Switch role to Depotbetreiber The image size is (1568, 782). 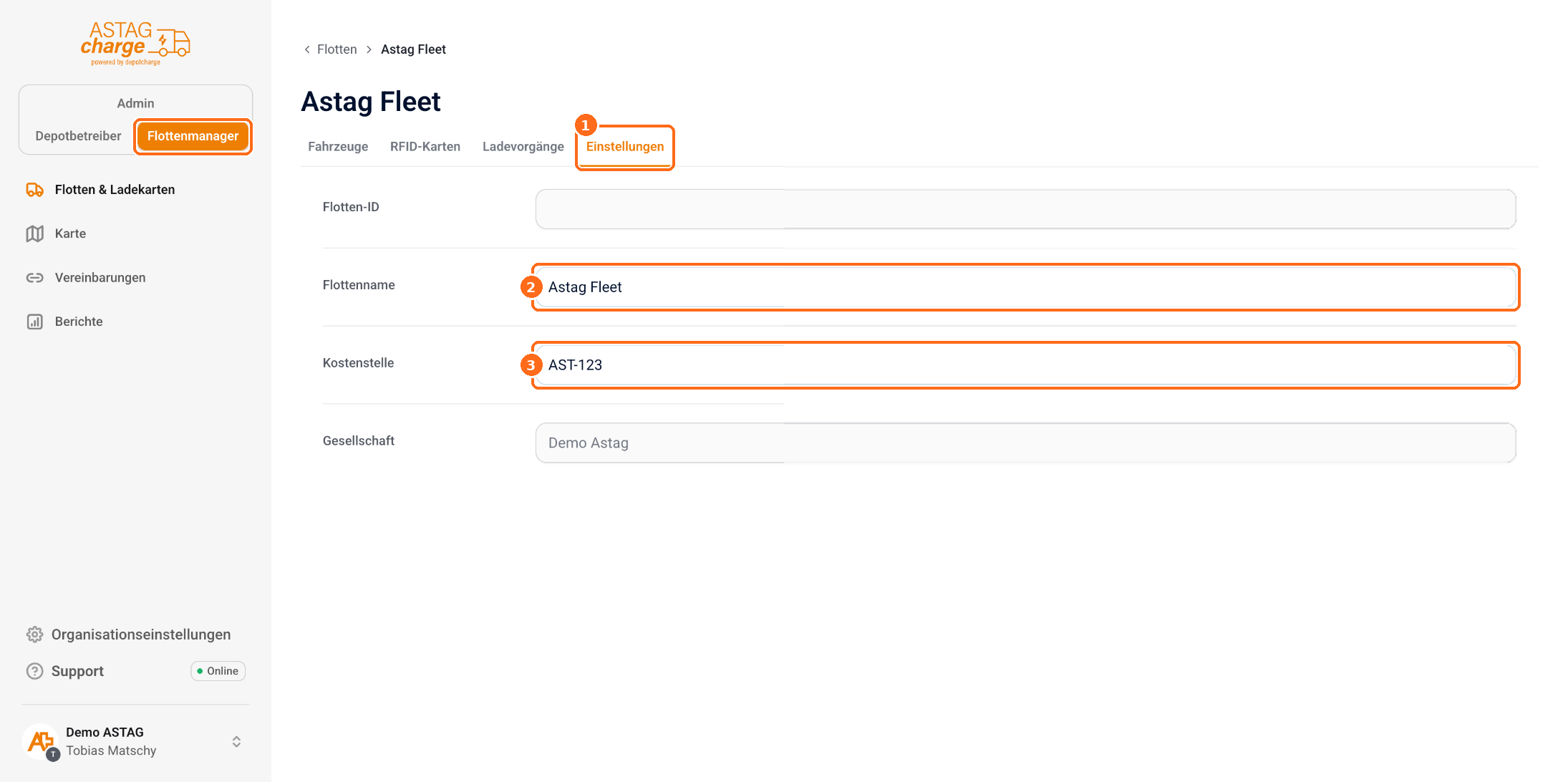(78, 136)
